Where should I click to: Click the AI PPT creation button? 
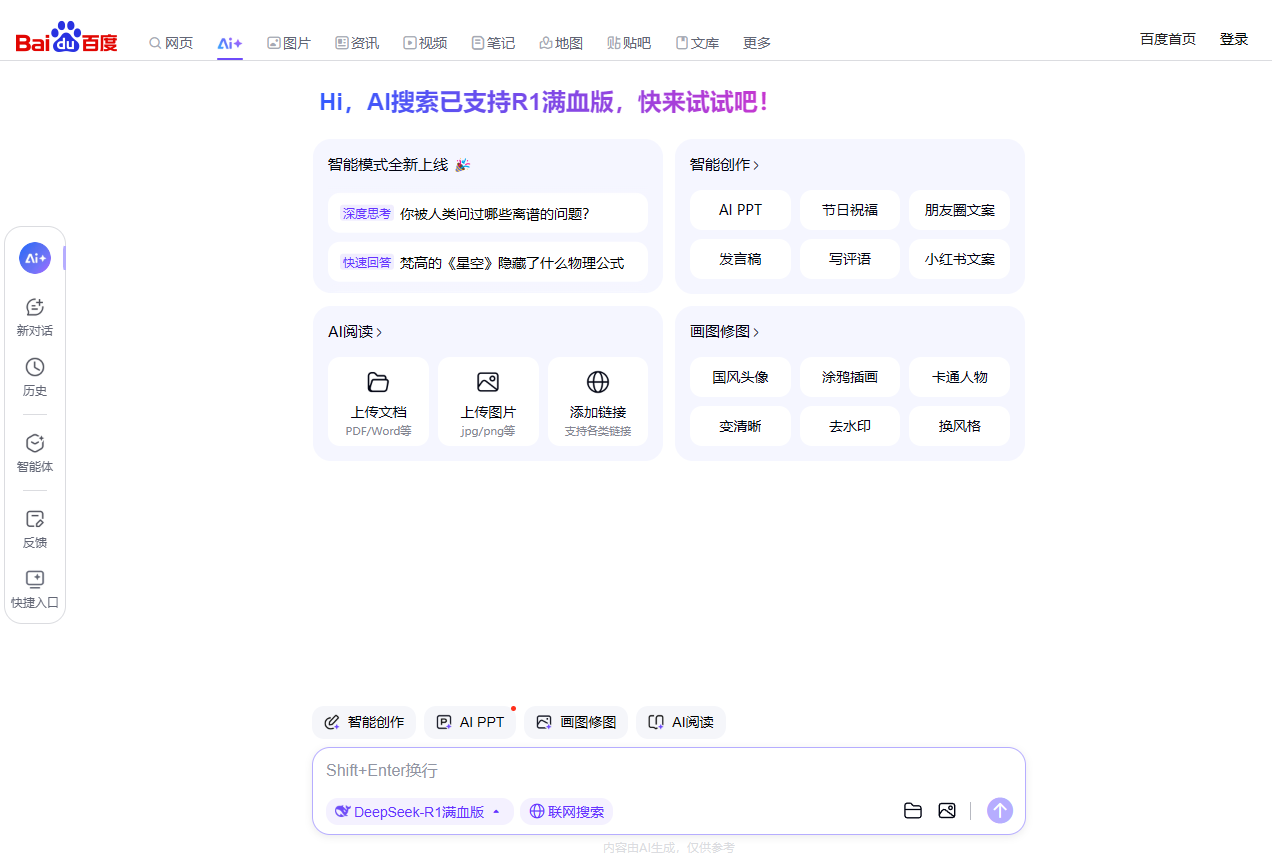coord(740,209)
